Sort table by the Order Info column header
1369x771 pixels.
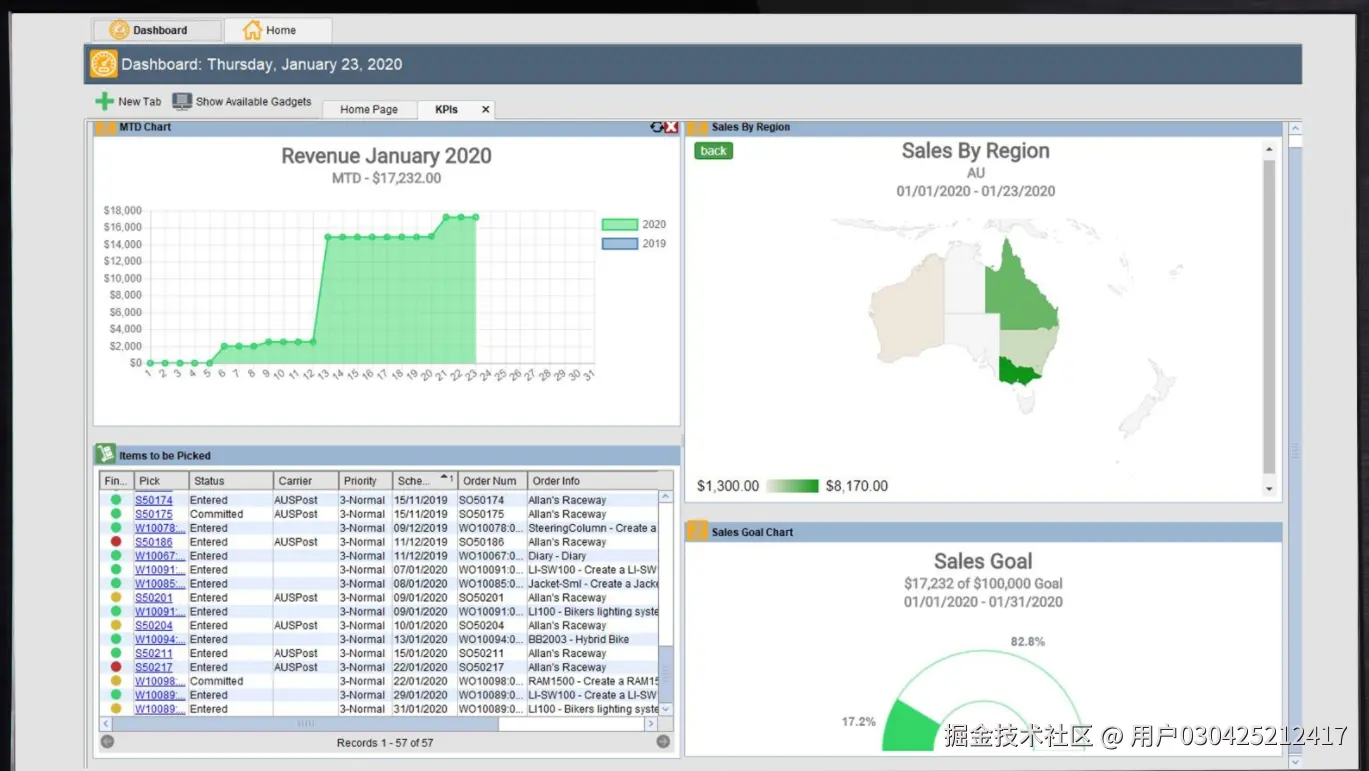coord(592,481)
